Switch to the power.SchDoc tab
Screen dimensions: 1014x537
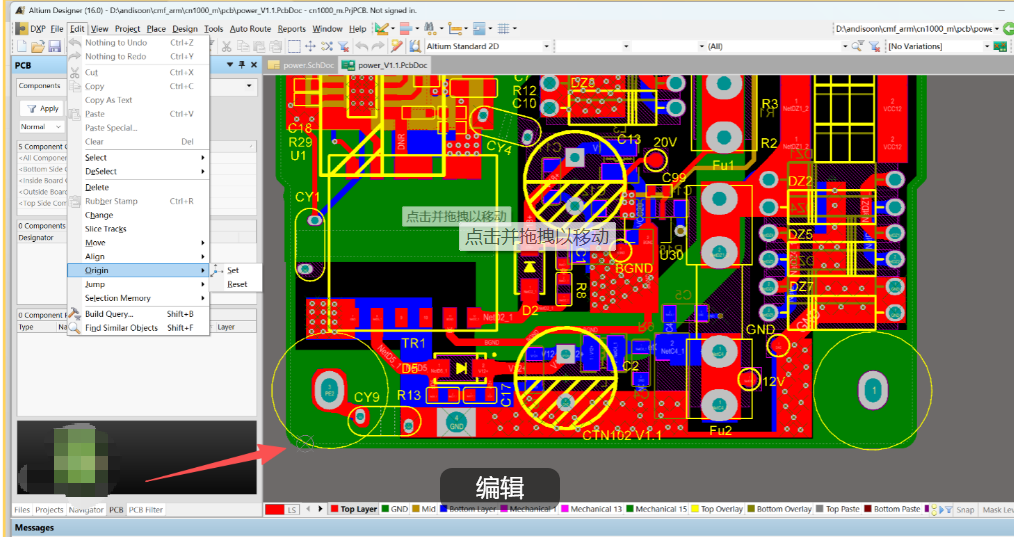(x=301, y=65)
